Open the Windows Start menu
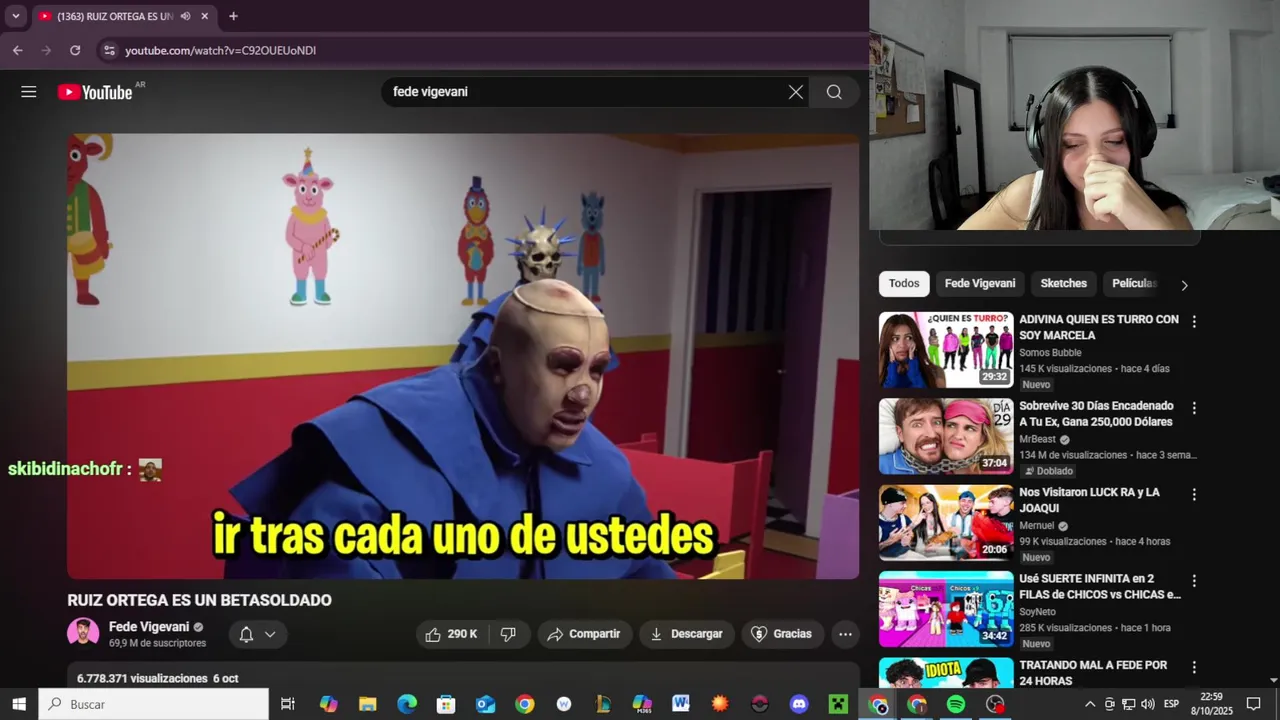 (19, 704)
